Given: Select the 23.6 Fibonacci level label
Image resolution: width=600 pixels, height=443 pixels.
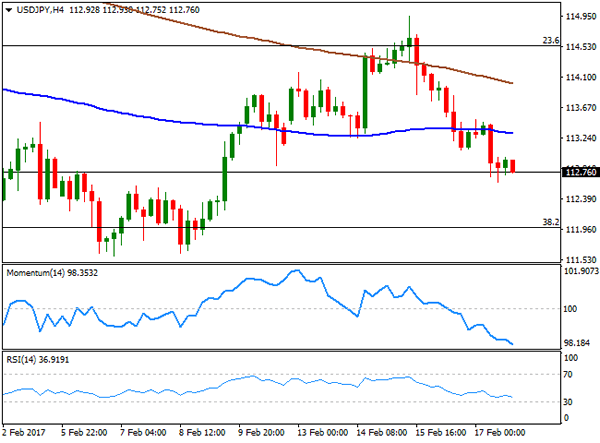Looking at the screenshot, I should 551,40.
